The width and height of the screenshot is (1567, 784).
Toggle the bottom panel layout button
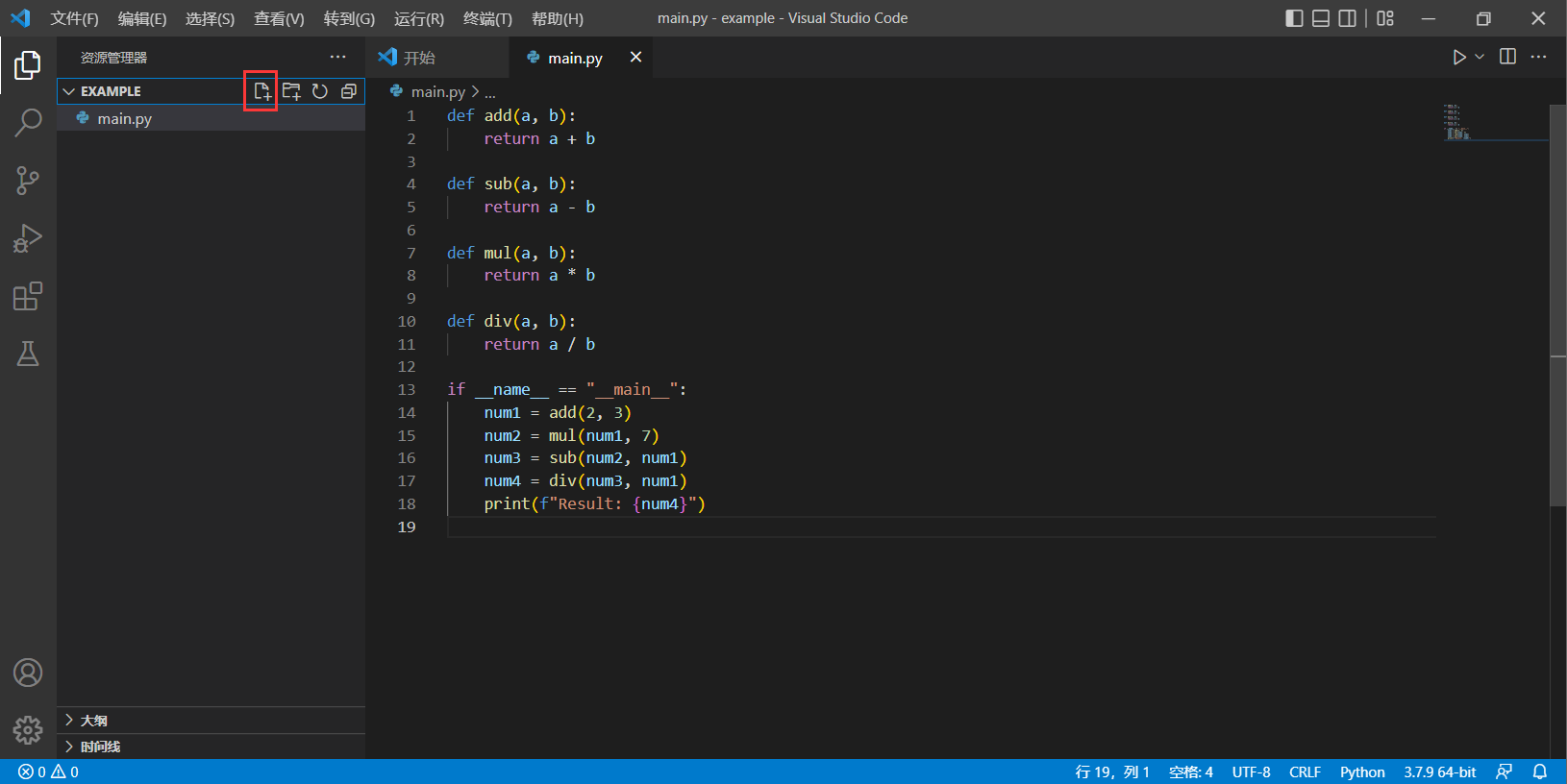pyautogui.click(x=1321, y=18)
